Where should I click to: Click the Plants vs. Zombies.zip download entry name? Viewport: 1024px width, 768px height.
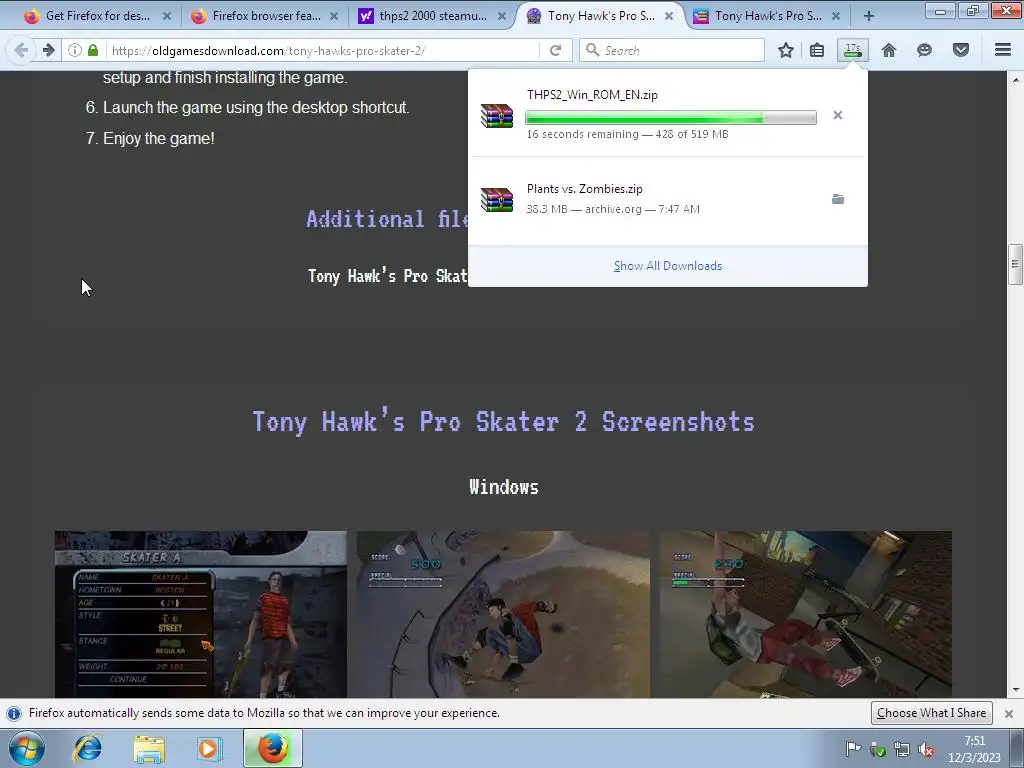[x=584, y=189]
